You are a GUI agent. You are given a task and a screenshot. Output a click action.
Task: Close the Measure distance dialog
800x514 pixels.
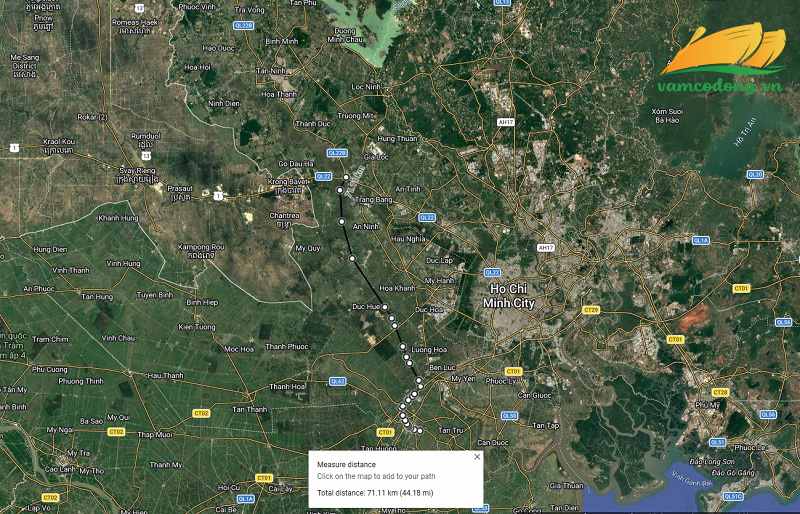pyautogui.click(x=477, y=457)
